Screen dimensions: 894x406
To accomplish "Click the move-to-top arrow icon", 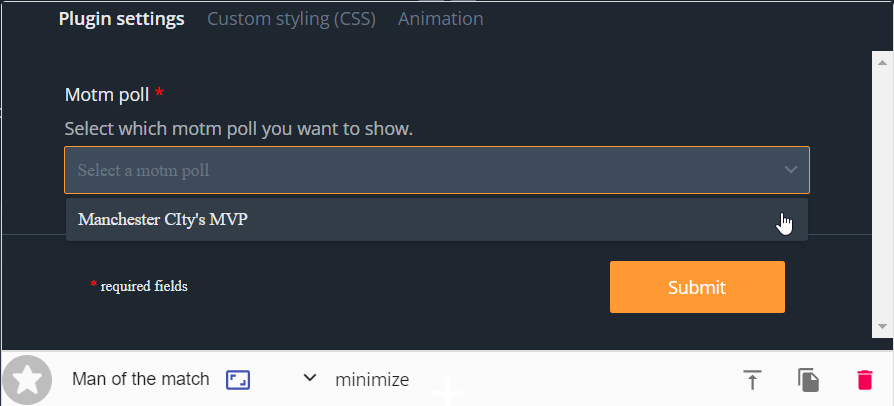I will [x=752, y=380].
